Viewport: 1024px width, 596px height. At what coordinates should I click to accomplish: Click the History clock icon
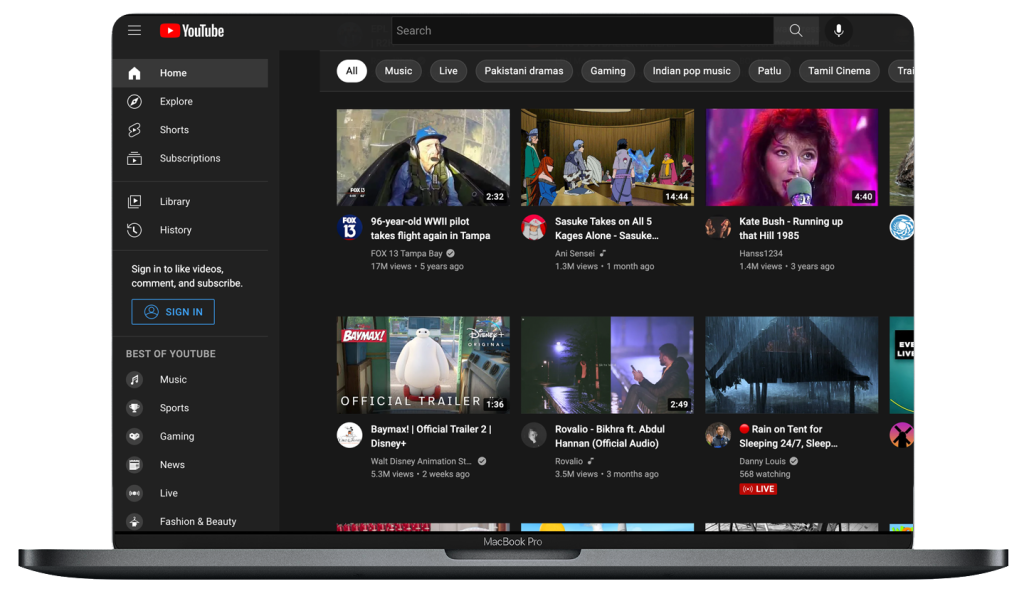coord(135,230)
